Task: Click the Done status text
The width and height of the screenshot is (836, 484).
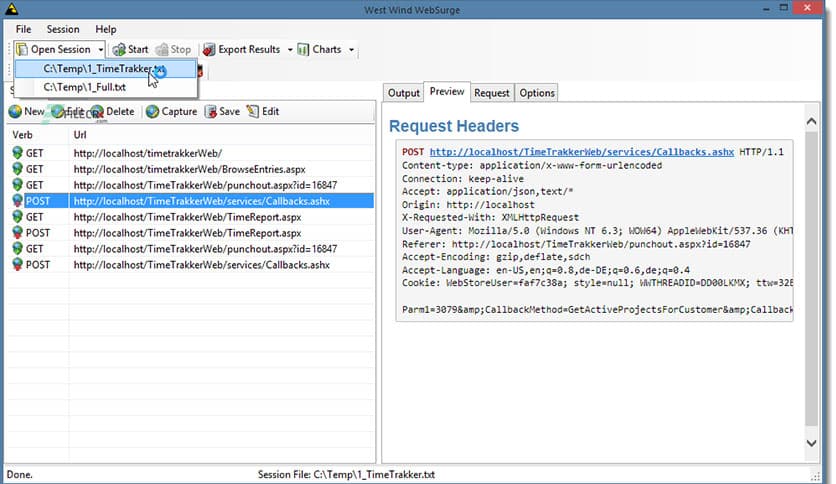Action: tap(19, 474)
